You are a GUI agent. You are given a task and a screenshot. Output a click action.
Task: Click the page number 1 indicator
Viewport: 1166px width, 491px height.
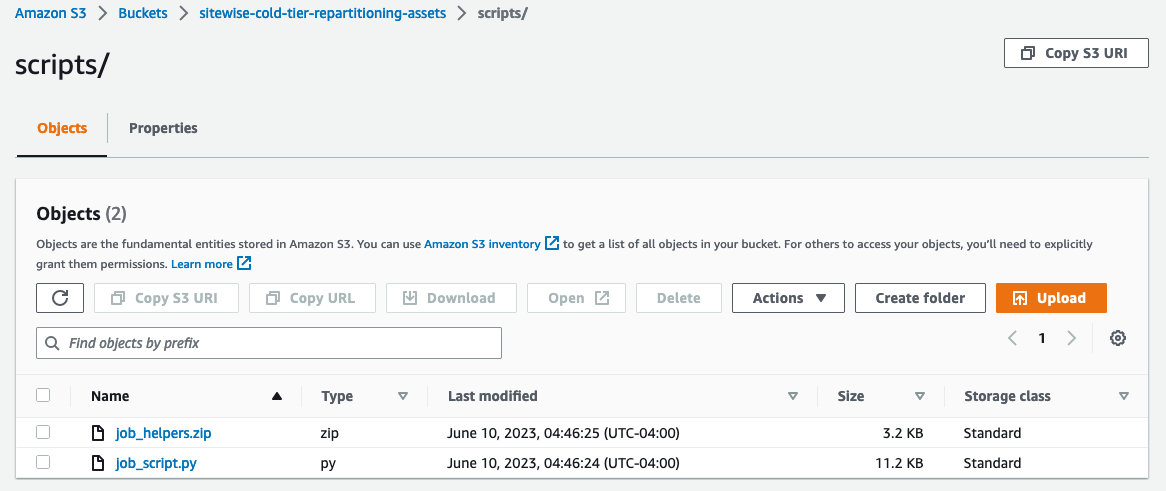pos(1042,338)
